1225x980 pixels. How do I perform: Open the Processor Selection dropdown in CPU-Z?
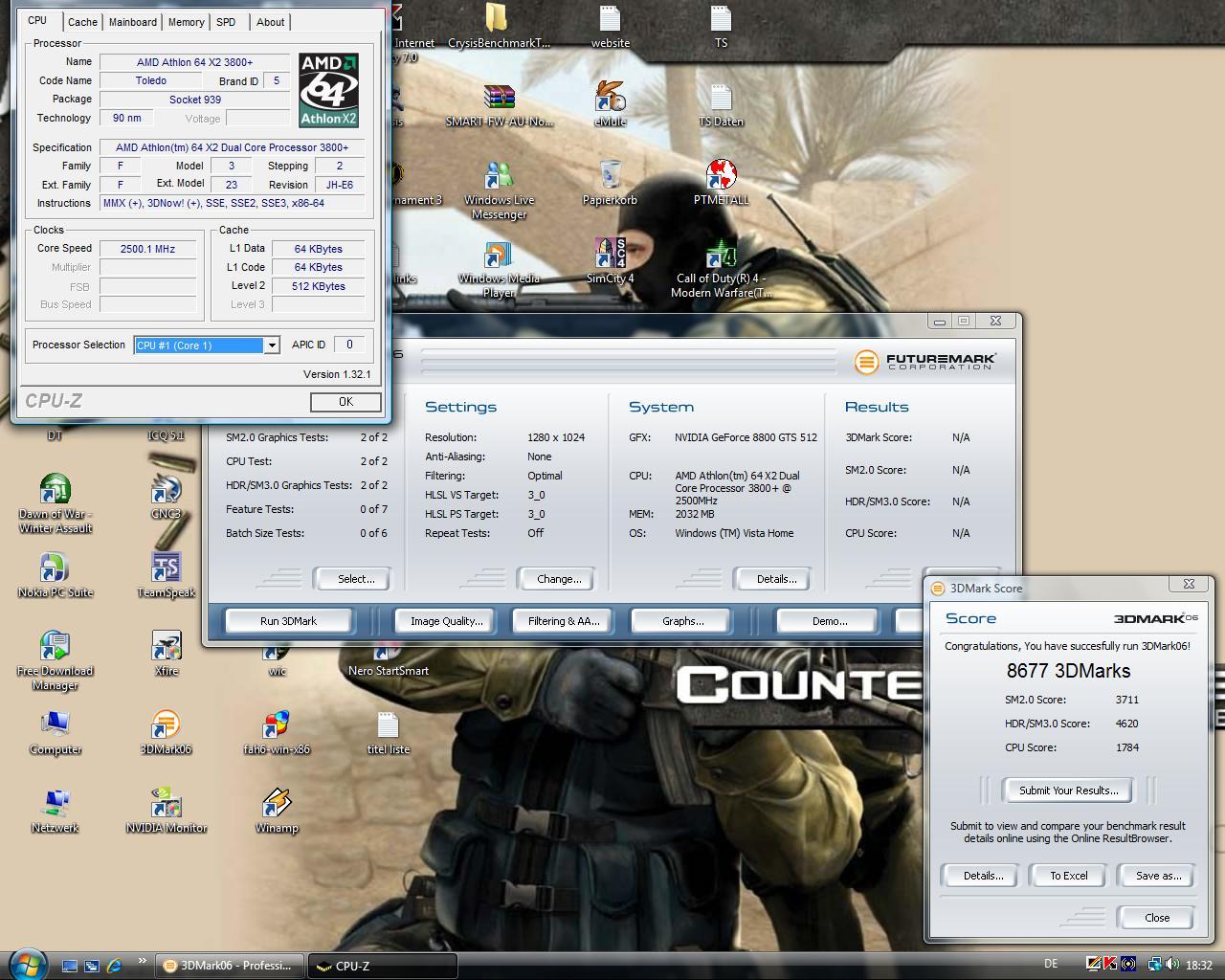(x=272, y=345)
